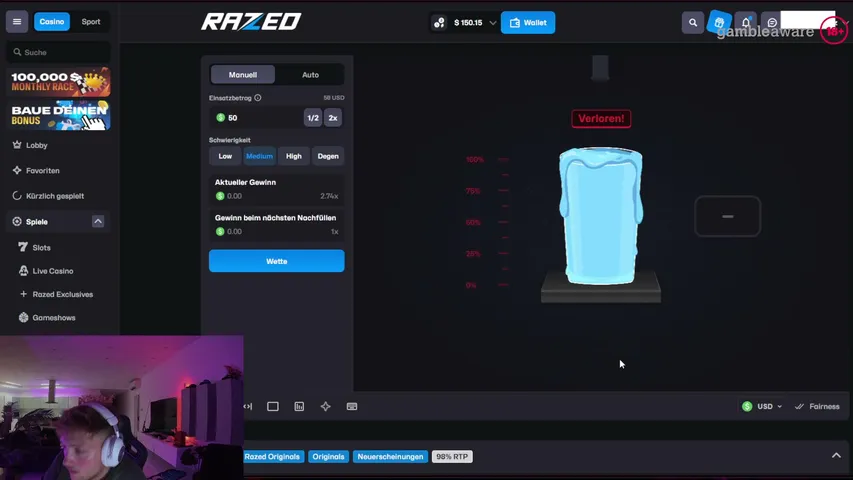The height and width of the screenshot is (480, 853).
Task: Click the blue candle glass
Action: point(601,216)
